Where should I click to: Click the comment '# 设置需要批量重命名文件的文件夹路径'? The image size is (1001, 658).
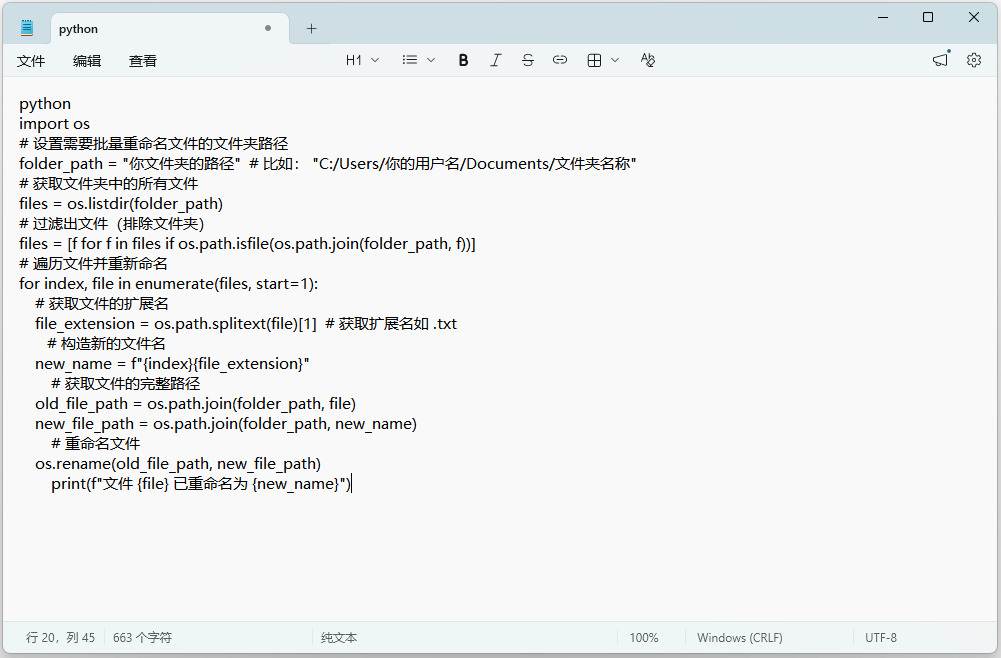coord(153,144)
